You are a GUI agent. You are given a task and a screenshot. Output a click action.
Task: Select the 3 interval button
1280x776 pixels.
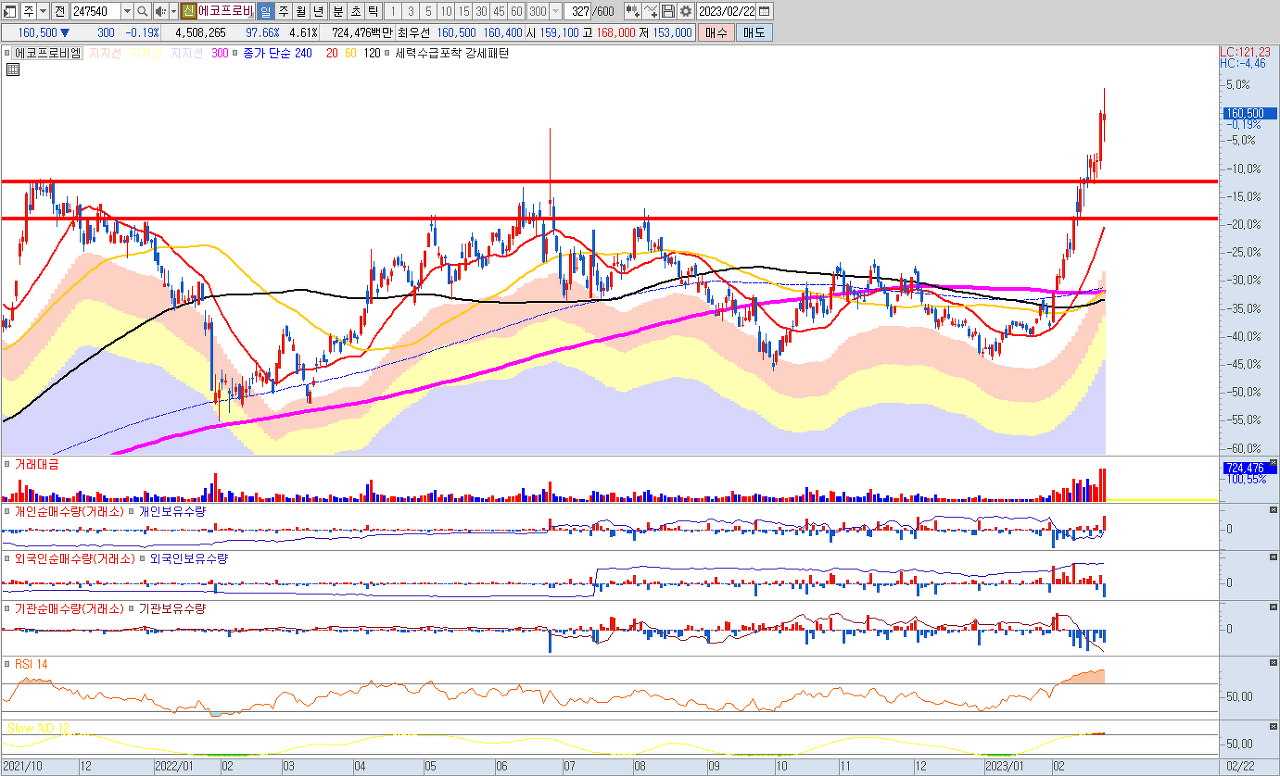(x=411, y=11)
